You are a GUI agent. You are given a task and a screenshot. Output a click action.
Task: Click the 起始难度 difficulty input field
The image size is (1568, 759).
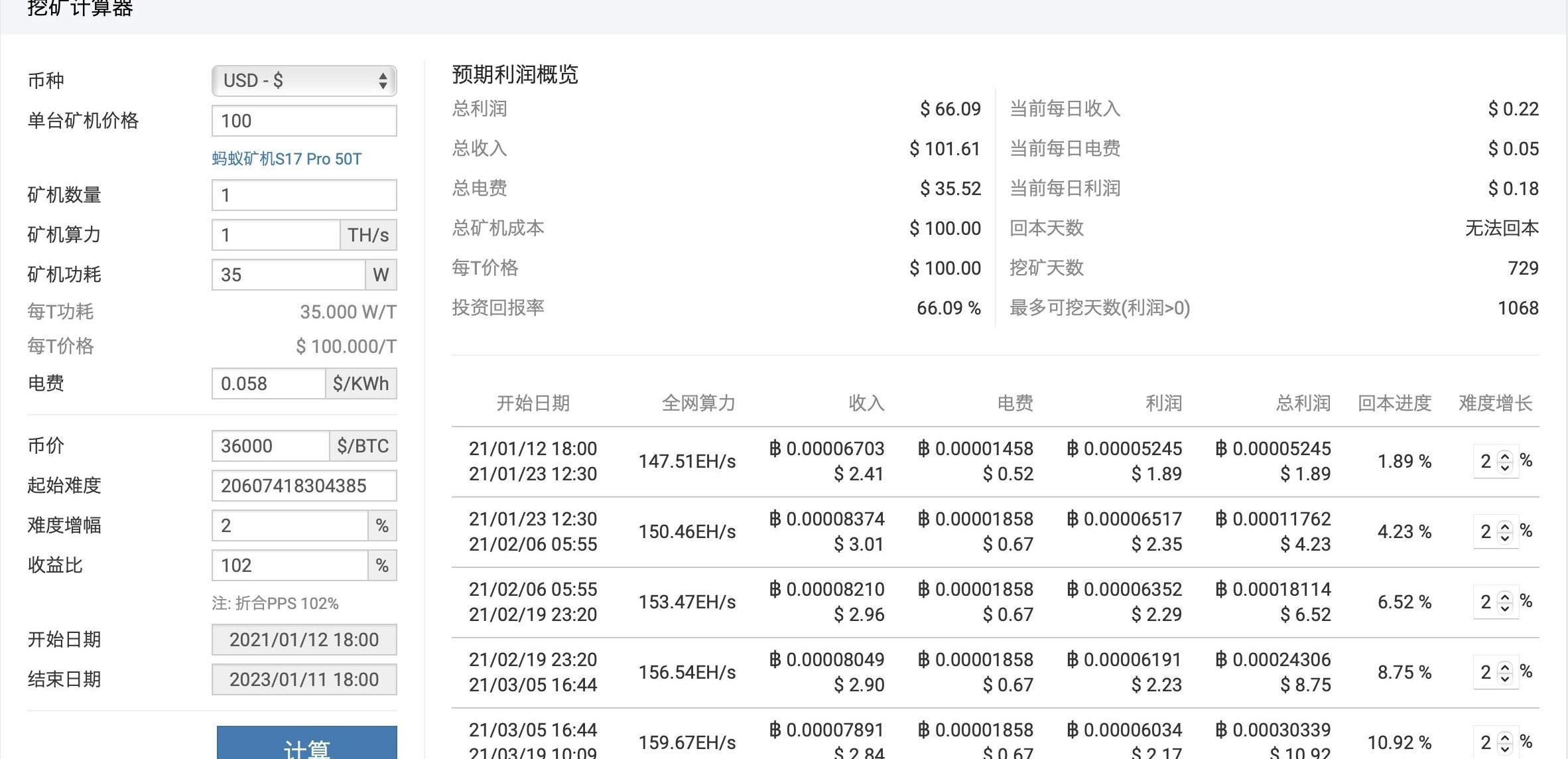(304, 486)
